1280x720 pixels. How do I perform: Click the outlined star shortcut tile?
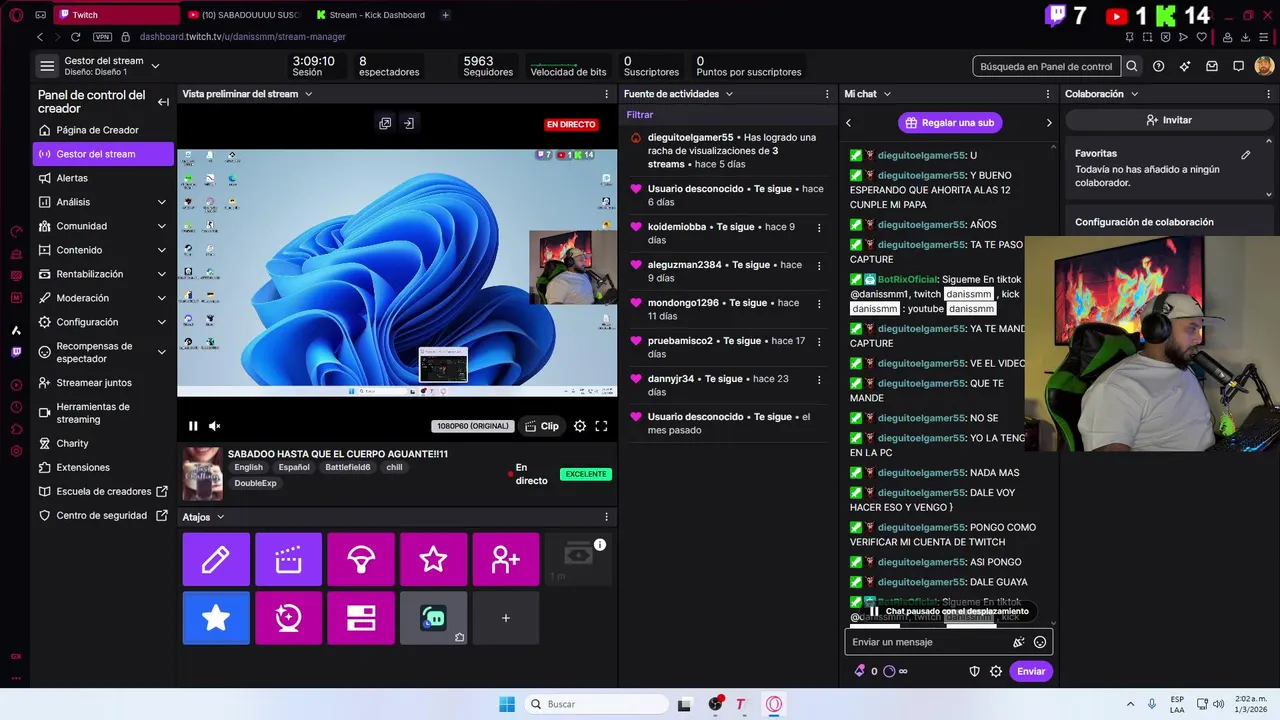click(433, 559)
